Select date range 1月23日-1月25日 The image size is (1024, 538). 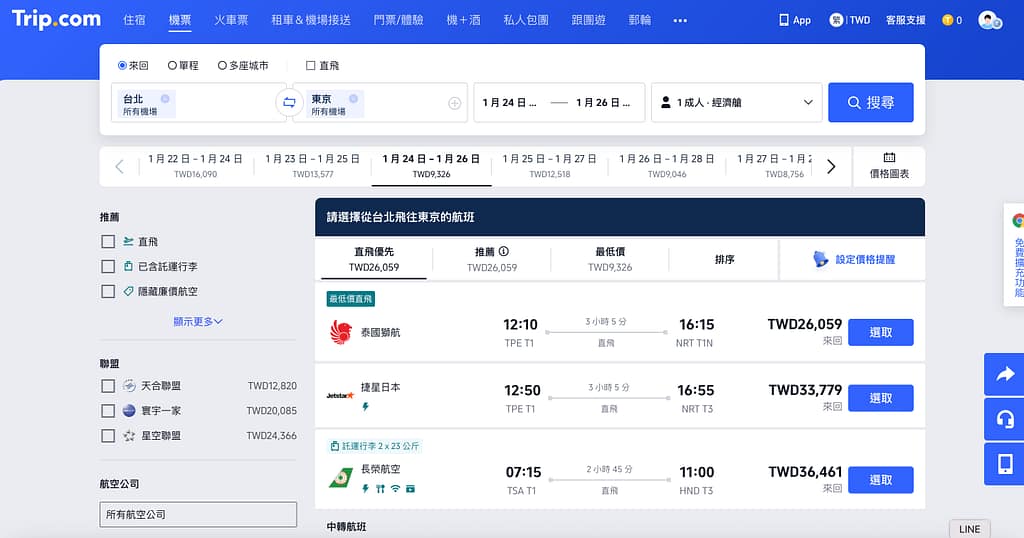(313, 166)
